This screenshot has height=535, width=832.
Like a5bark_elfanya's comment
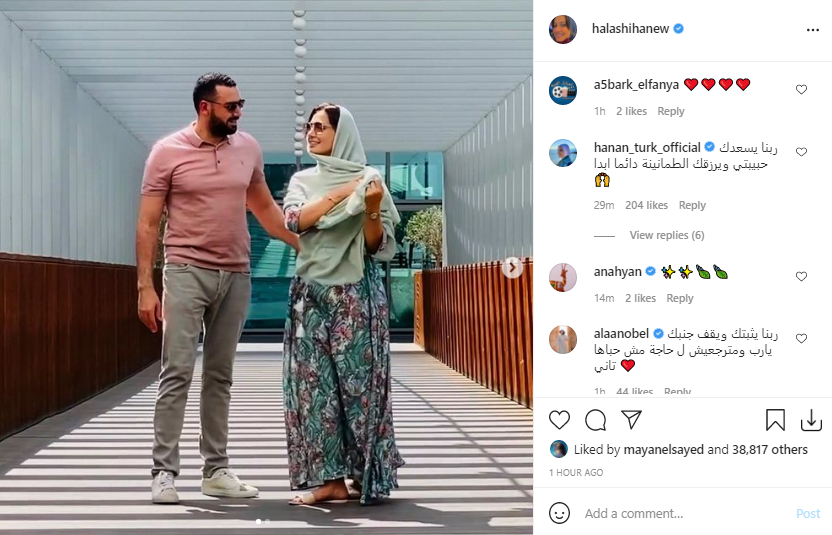tap(801, 90)
